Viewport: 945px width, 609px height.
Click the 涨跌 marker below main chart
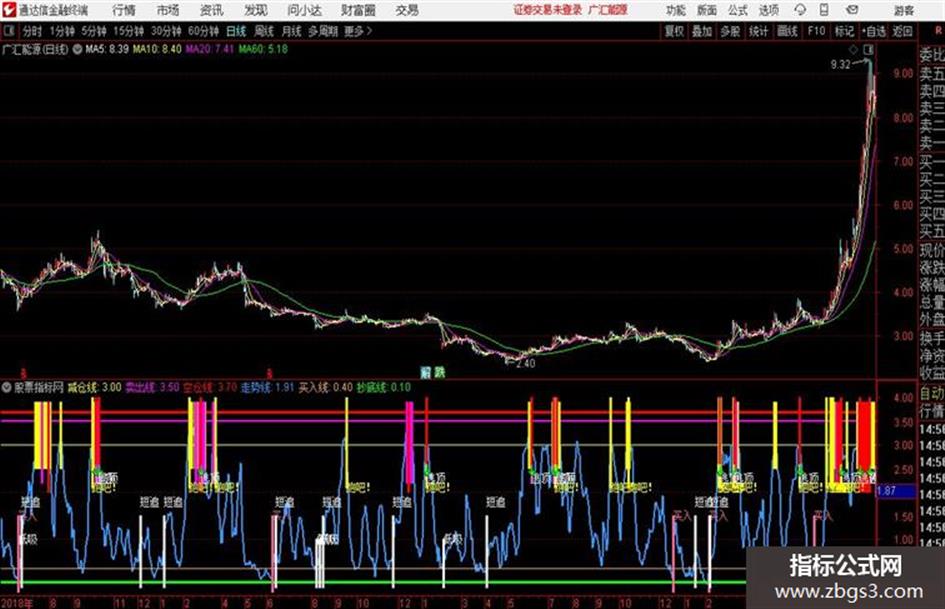click(x=433, y=373)
